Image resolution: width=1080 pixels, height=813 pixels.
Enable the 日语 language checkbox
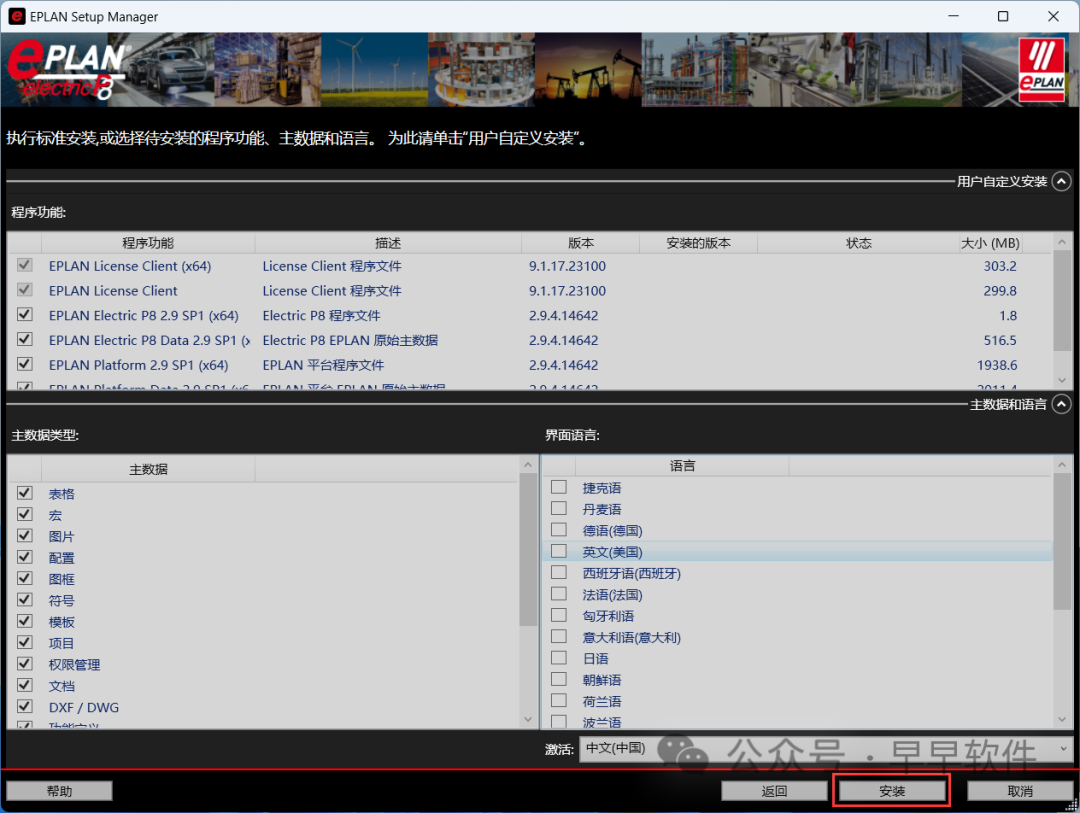coord(559,658)
